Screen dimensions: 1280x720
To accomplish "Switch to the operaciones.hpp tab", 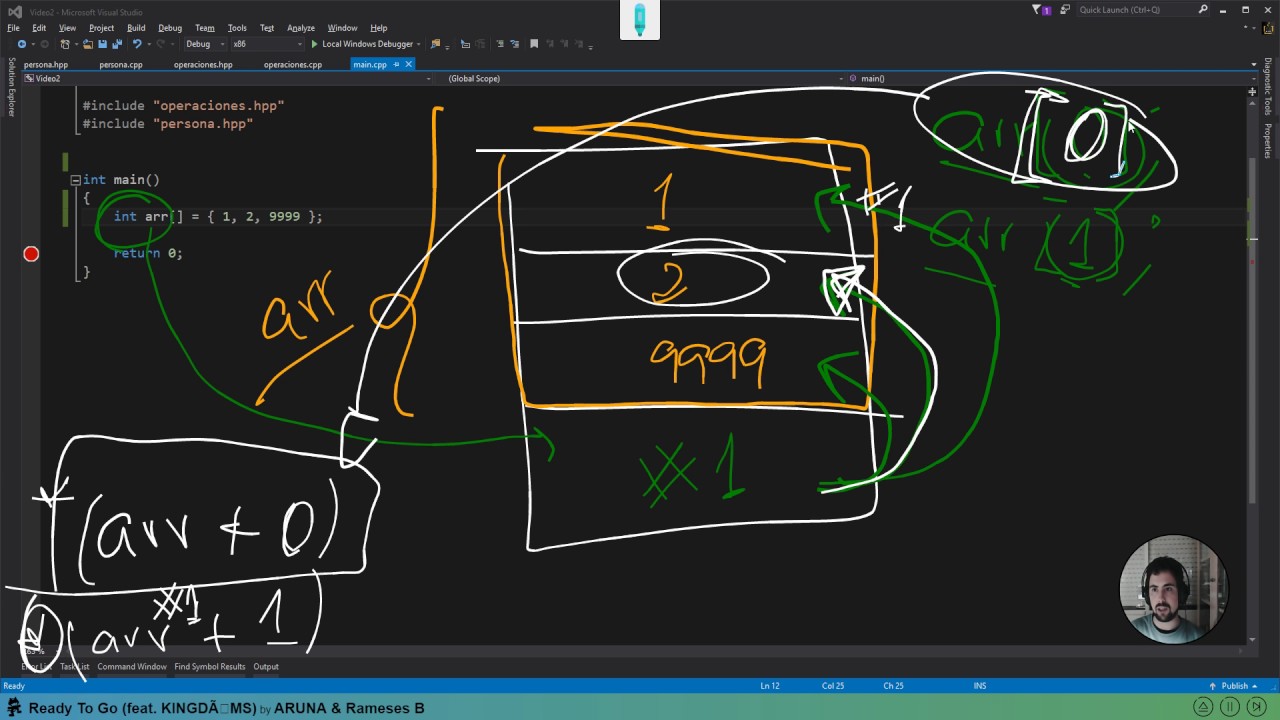I will (x=203, y=64).
